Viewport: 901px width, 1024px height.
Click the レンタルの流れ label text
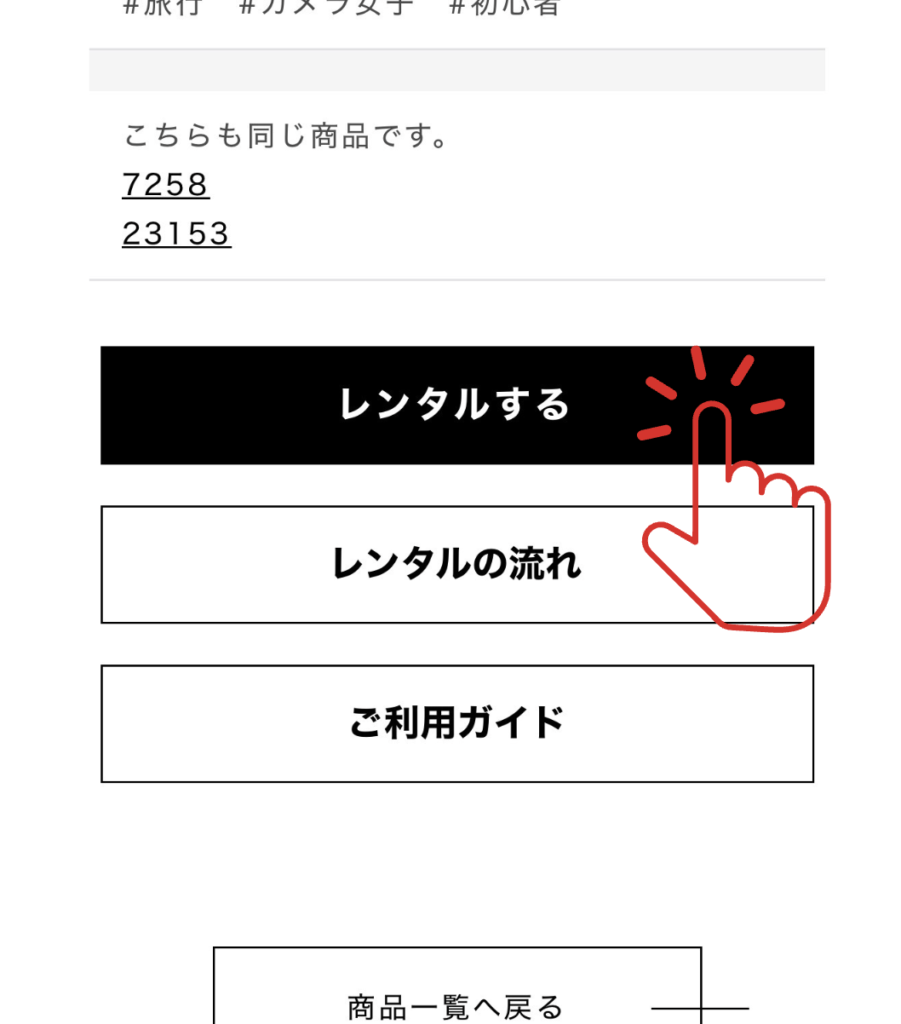click(x=456, y=564)
